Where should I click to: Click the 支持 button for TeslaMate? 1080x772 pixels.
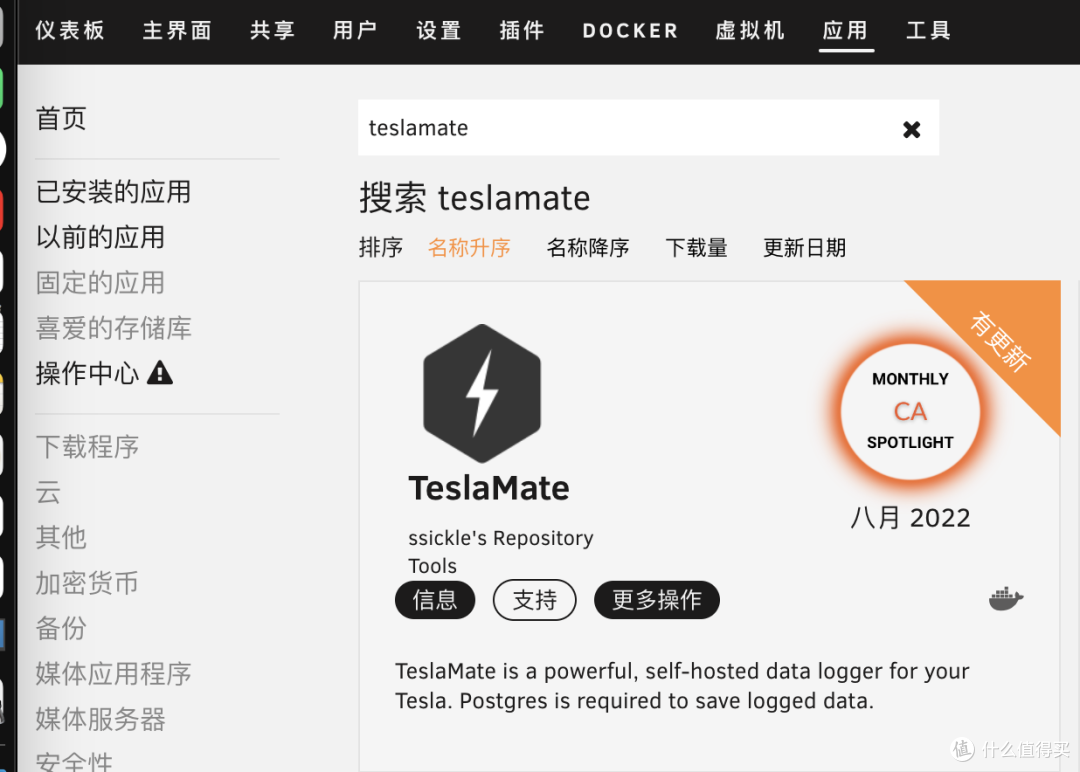coord(534,600)
